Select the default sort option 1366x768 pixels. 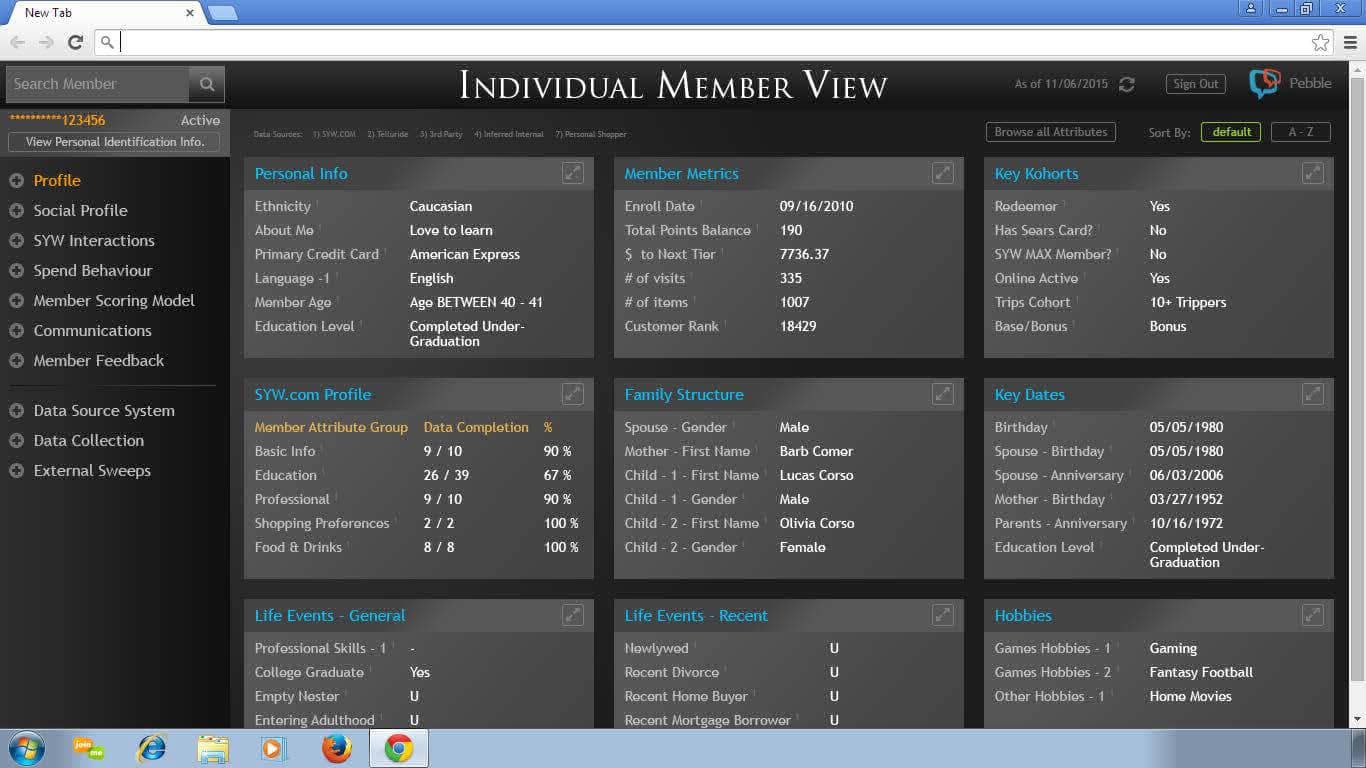click(1231, 132)
